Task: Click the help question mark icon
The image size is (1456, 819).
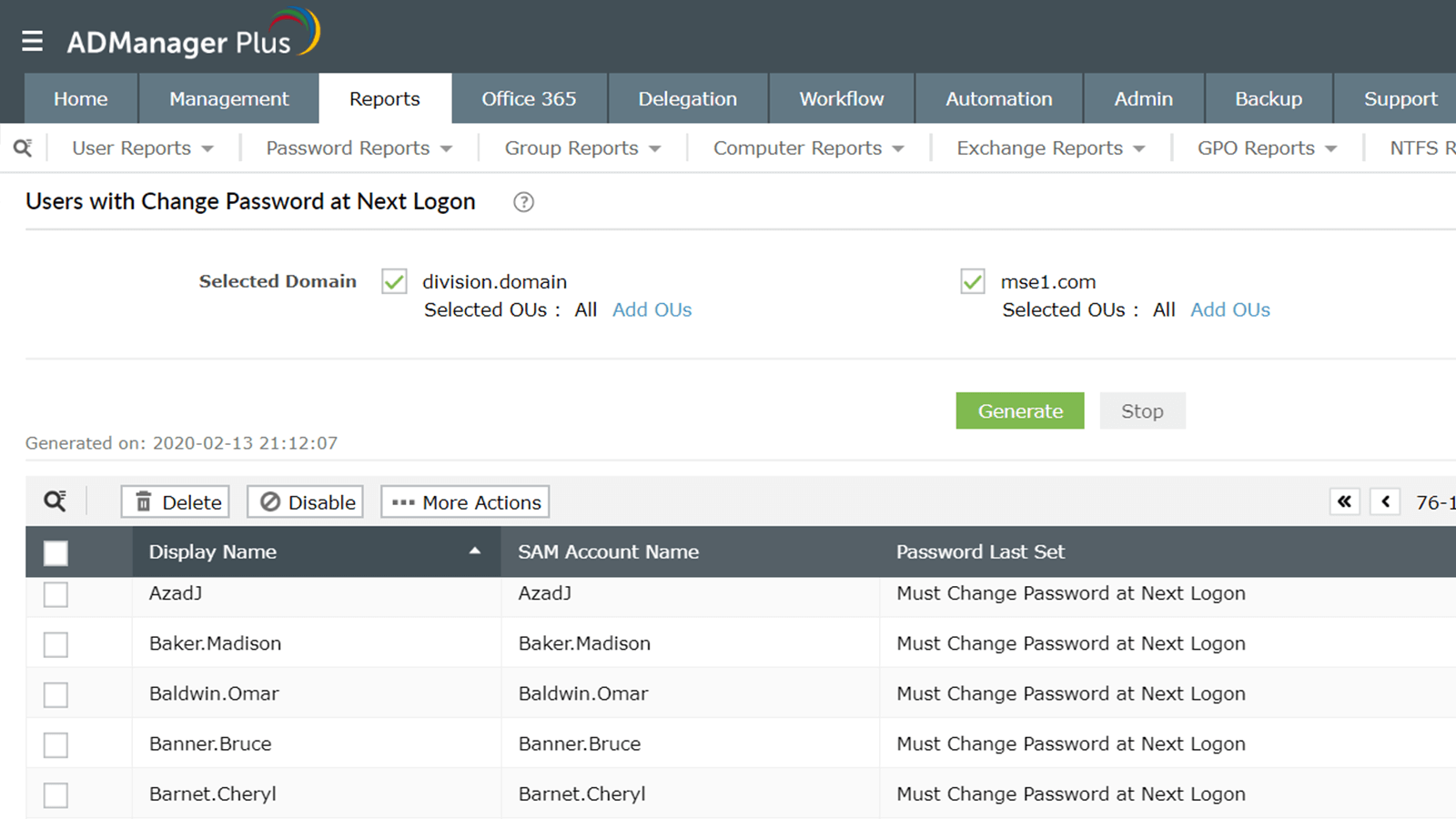Action: (523, 202)
